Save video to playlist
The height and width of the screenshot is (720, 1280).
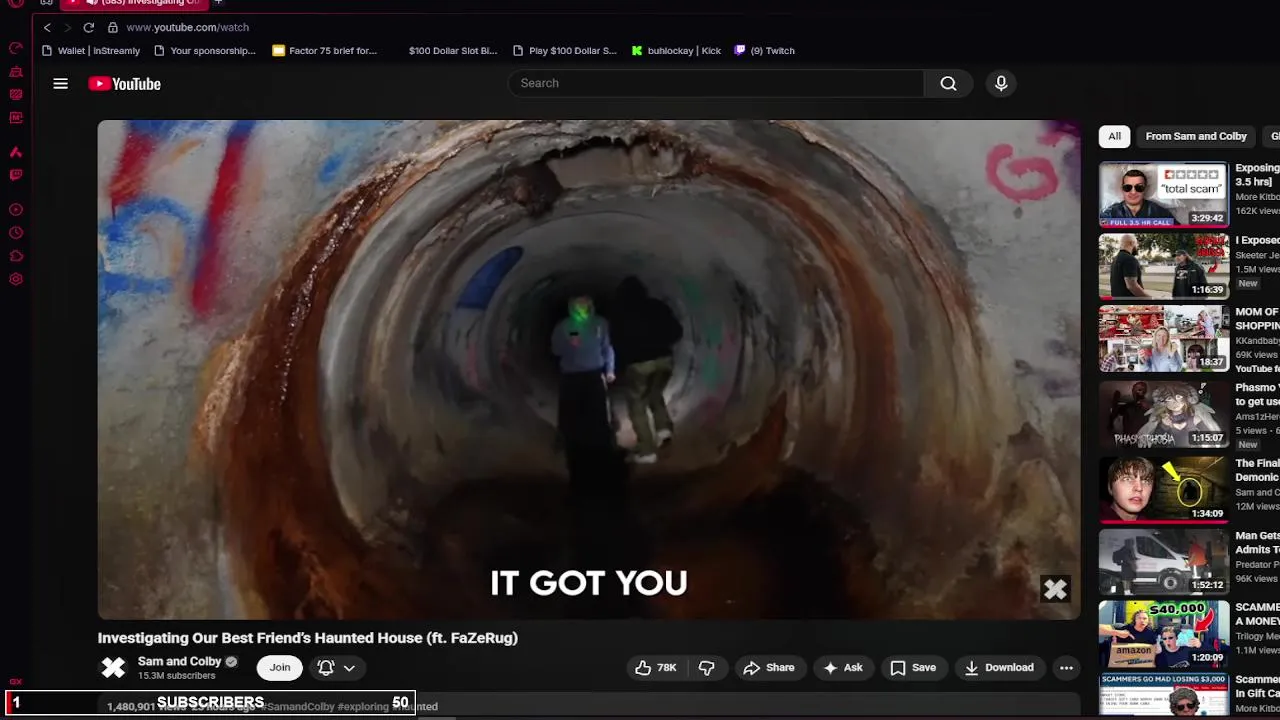(x=913, y=668)
